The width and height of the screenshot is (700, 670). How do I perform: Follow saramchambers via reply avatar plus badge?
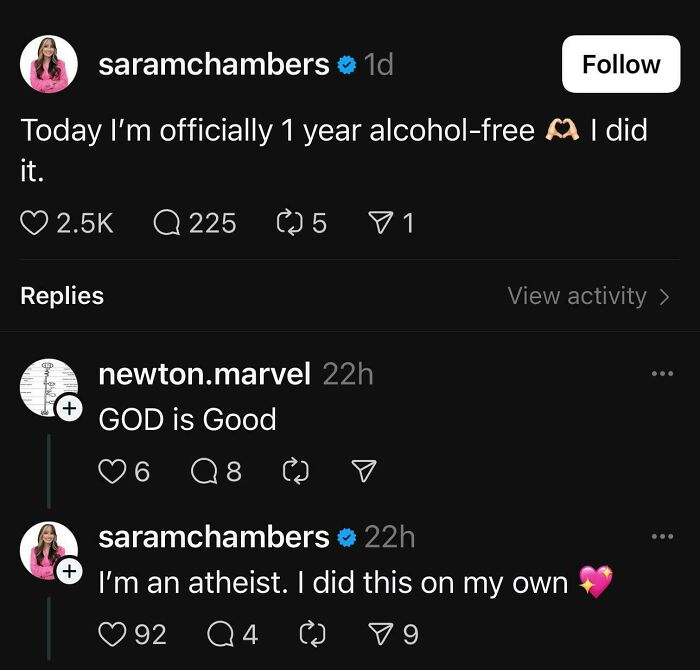click(x=68, y=571)
